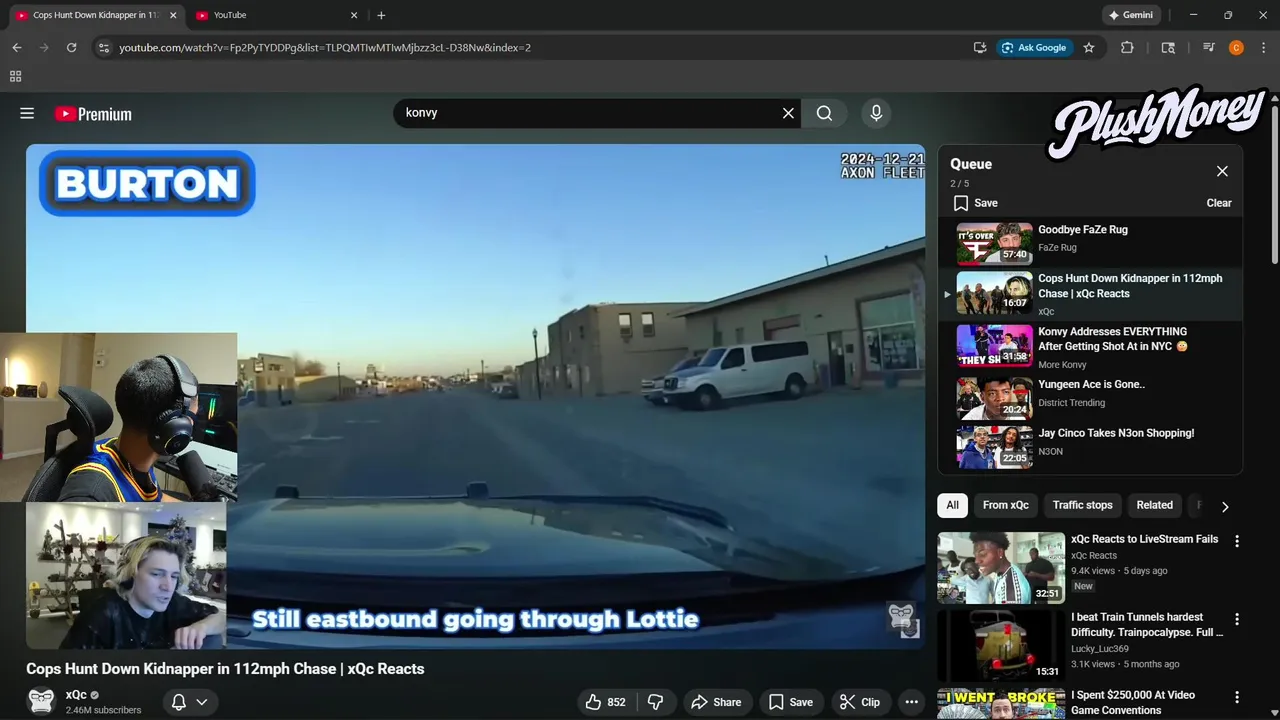Select the Related filter chip
Screen dimensions: 1280x720
click(x=1154, y=505)
